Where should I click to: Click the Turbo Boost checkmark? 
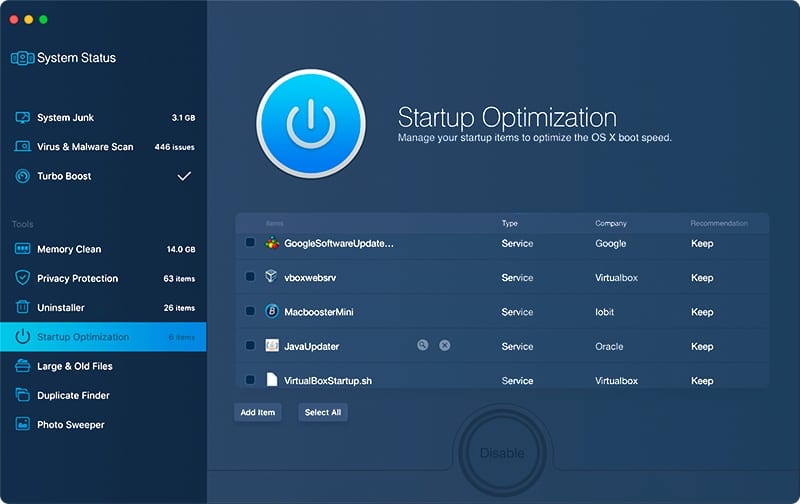click(184, 176)
